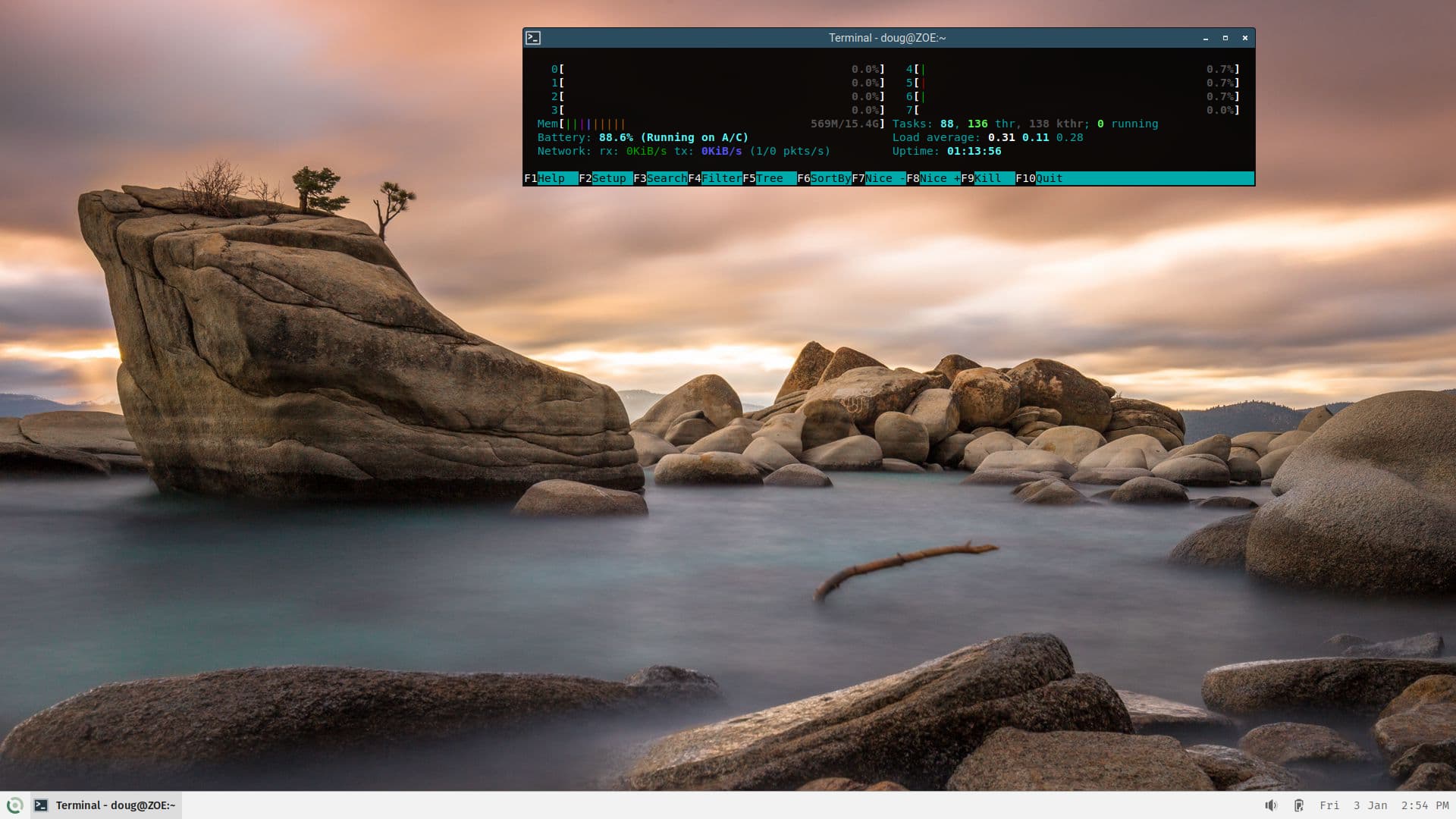
Task: Open the applications menu icon in the panel
Action: click(14, 805)
